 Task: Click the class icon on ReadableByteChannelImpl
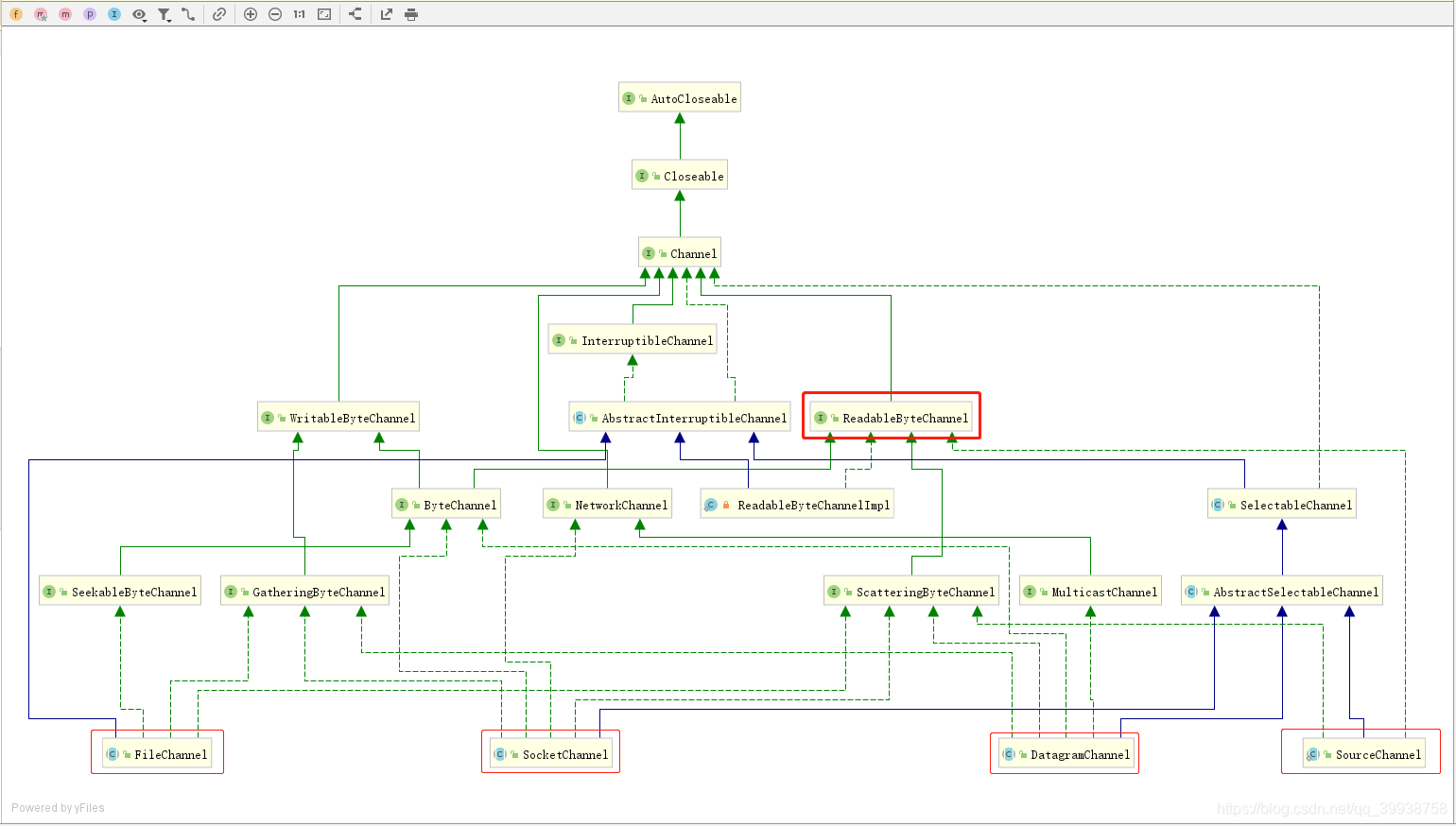[x=711, y=505]
